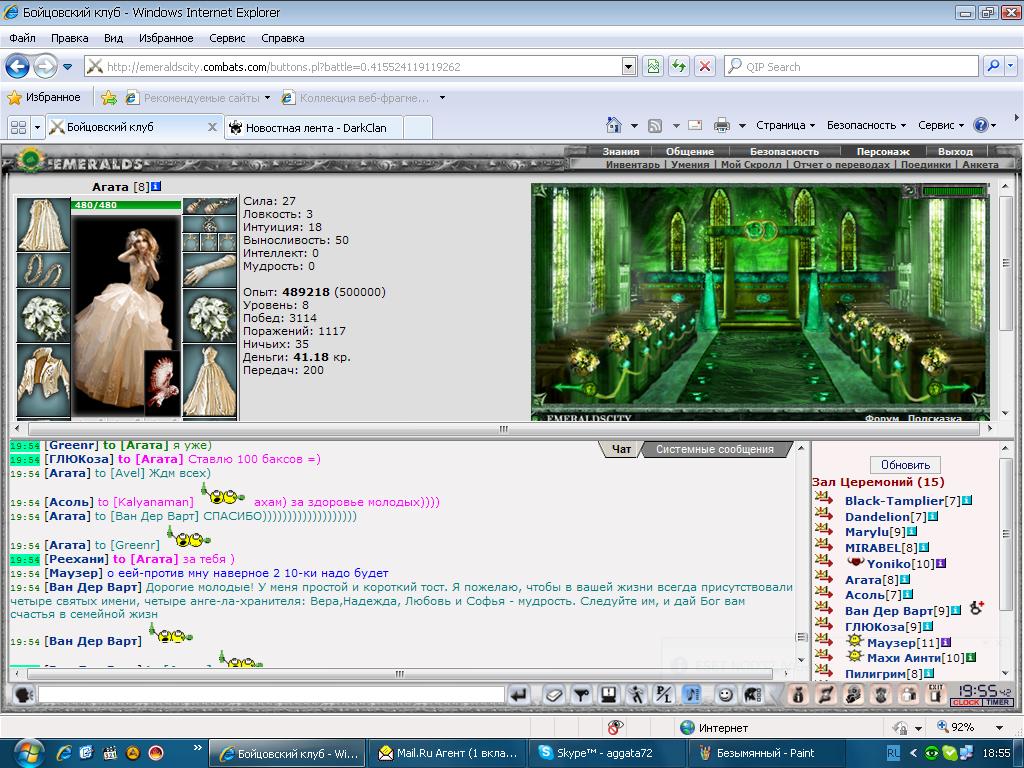
Task: Click the 480/480 health bar
Action: click(x=125, y=204)
